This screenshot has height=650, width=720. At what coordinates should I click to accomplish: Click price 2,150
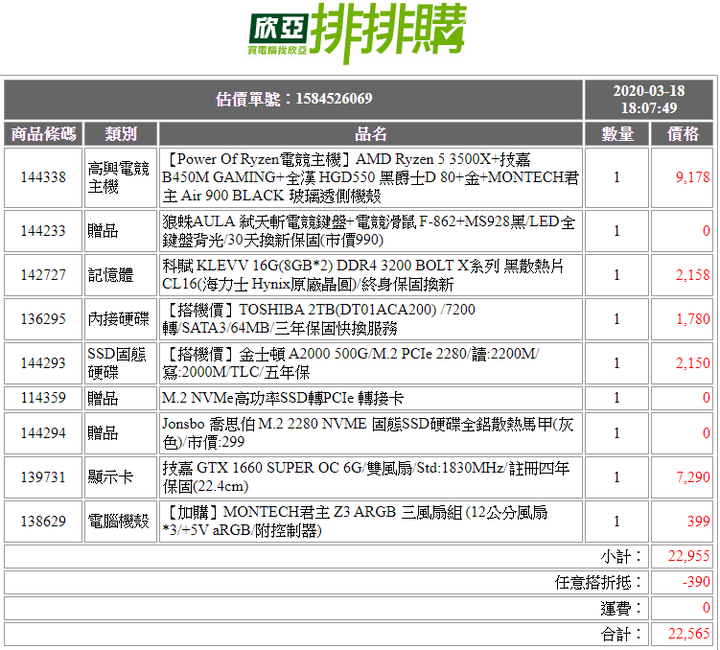coord(692,363)
